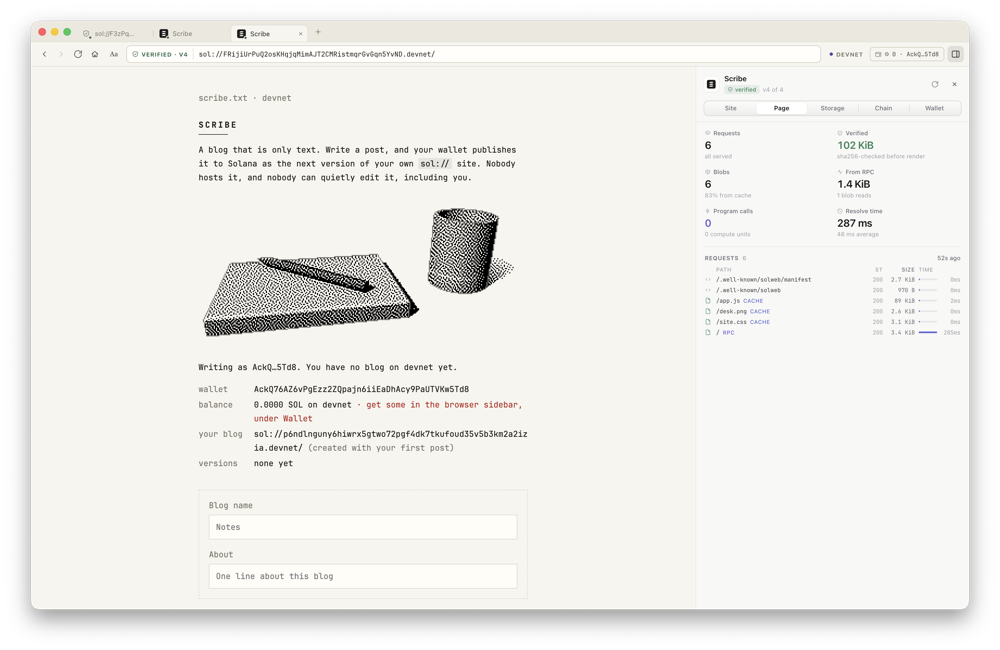The height and width of the screenshot is (650, 1000).
Task: Select the /app.js request row
Action: 832,300
